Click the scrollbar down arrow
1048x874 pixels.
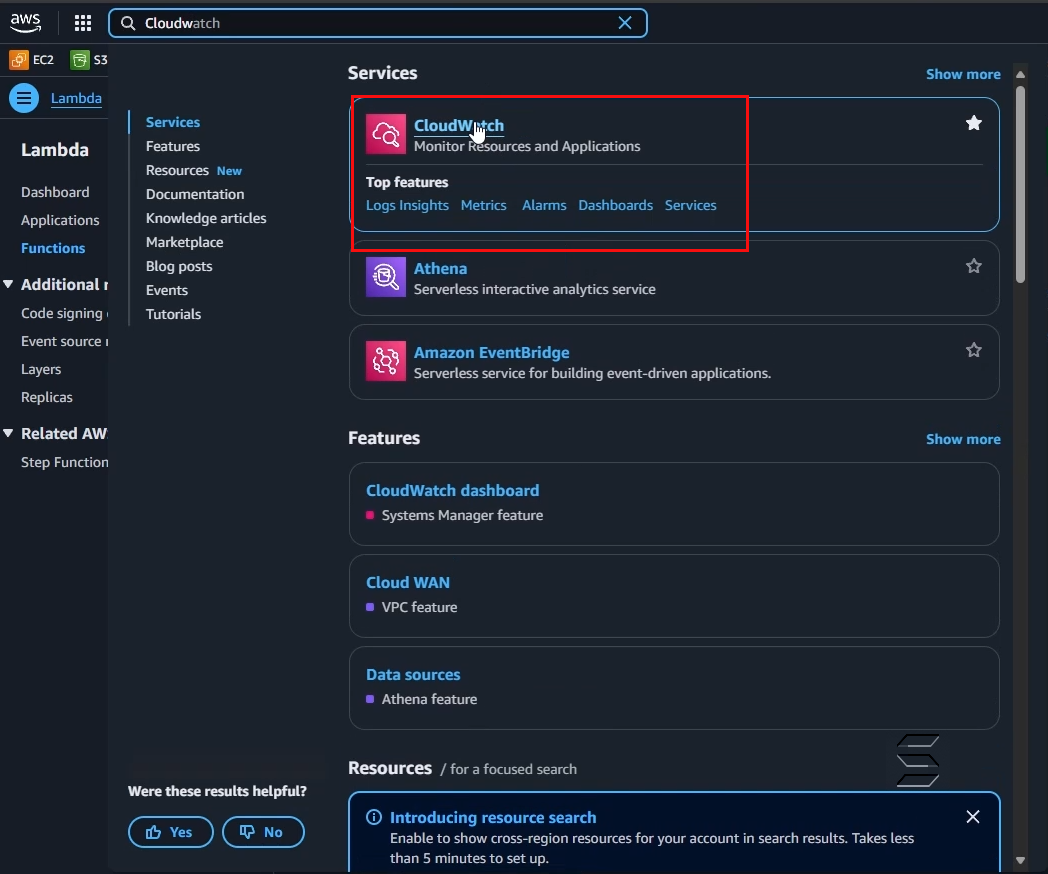[x=1021, y=860]
